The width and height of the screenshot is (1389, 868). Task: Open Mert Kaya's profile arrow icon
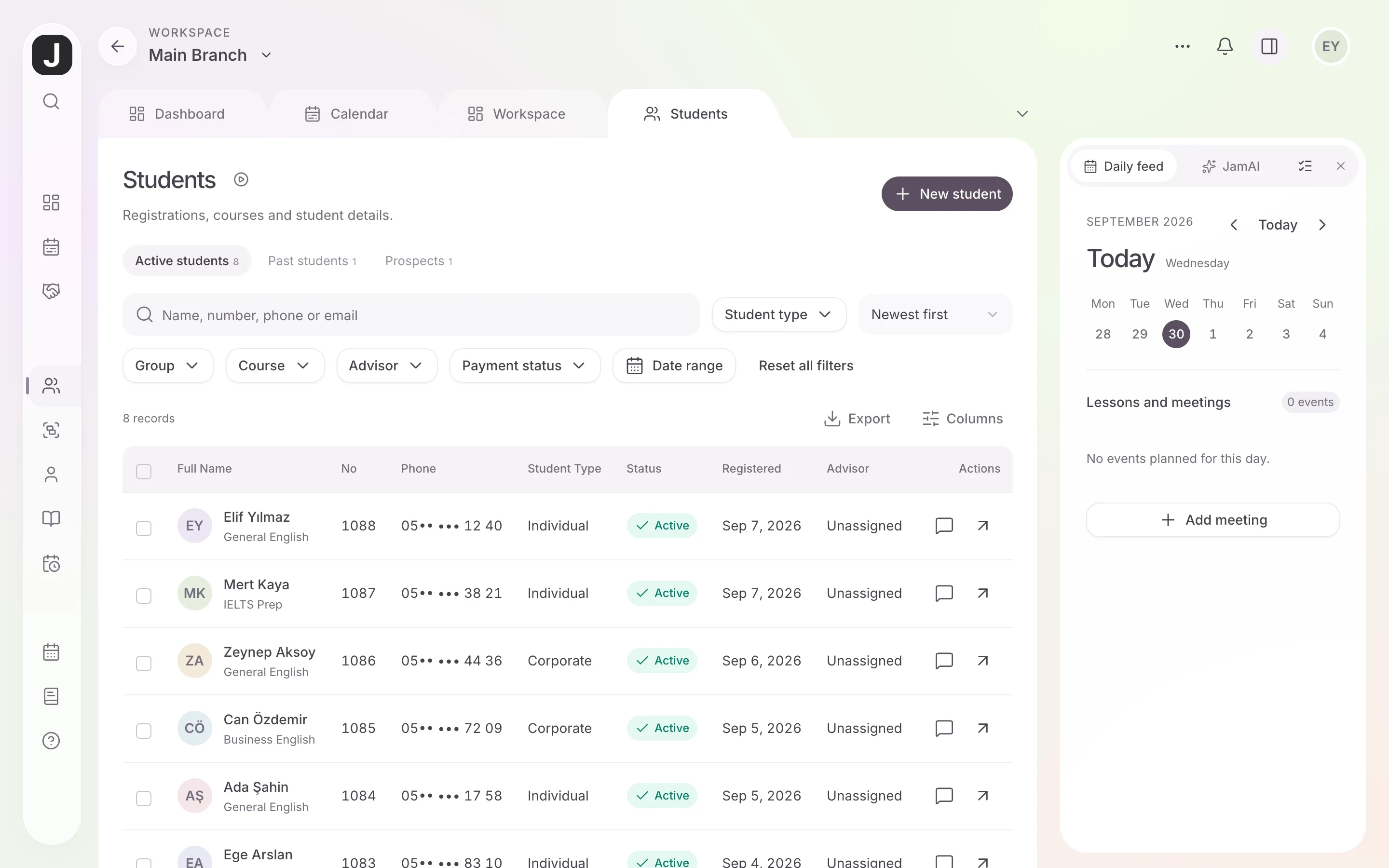982,593
